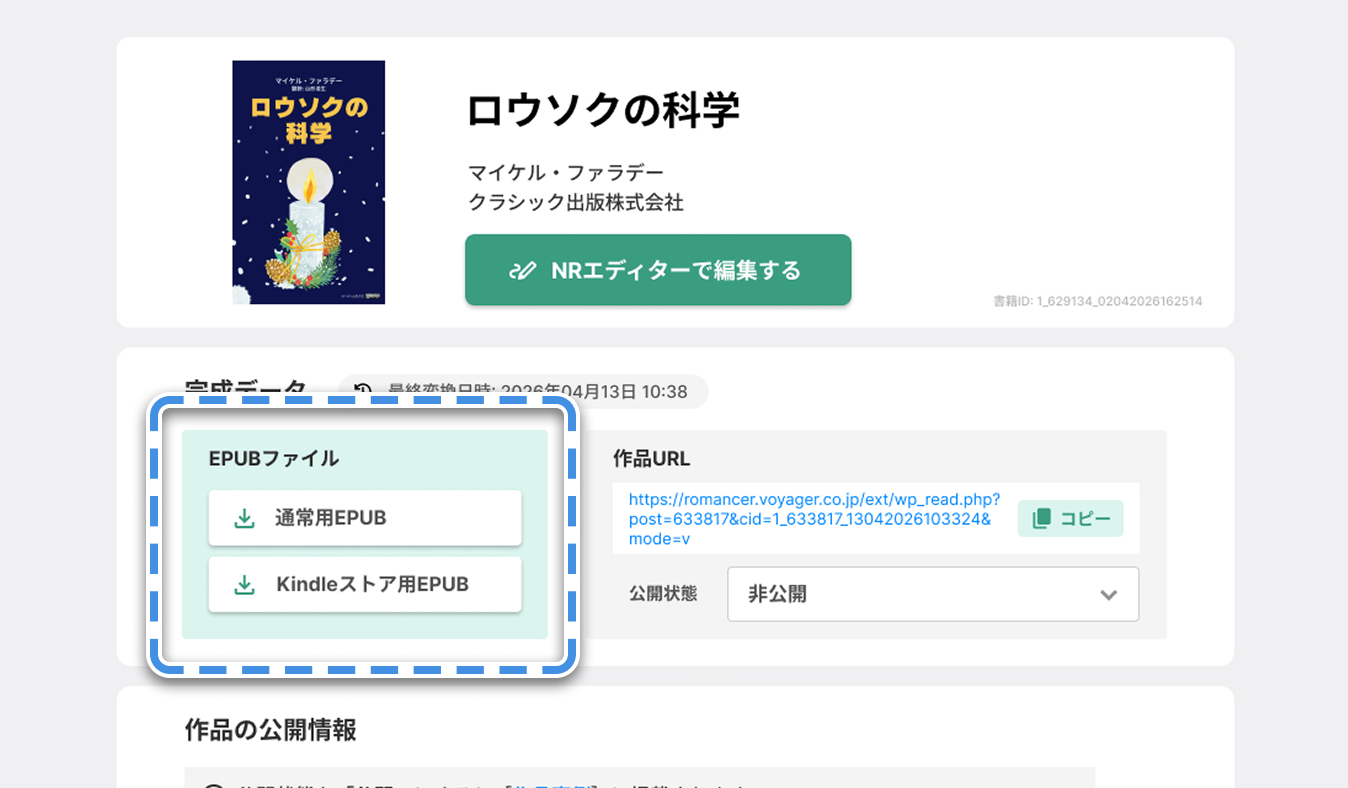This screenshot has width=1348, height=788.
Task: Select the ロウソクの科学 book cover thumbnail
Action: [309, 182]
